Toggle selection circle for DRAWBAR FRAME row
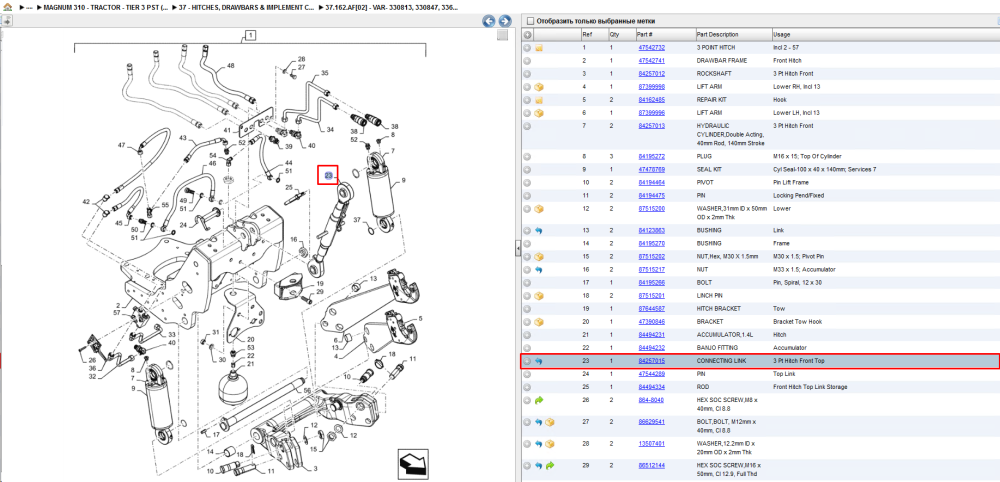 pos(527,61)
